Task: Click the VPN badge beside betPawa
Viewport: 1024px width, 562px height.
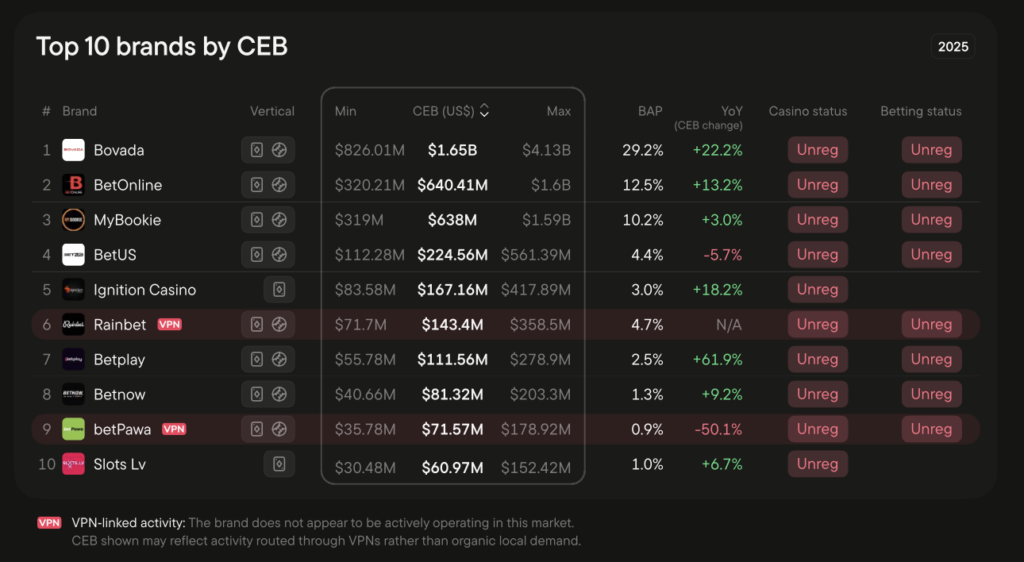Action: 175,429
